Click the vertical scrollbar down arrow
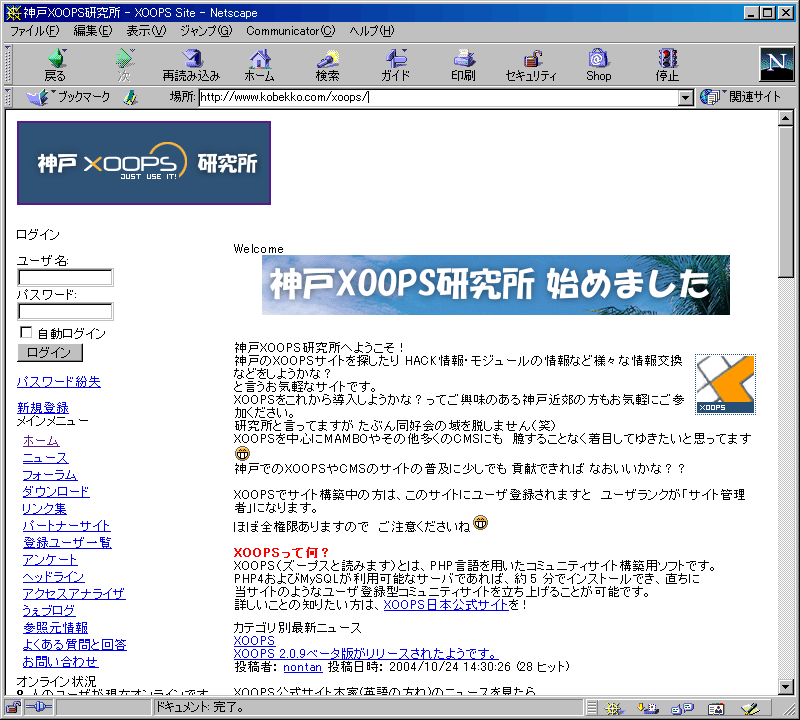This screenshot has width=800, height=720. (x=786, y=687)
